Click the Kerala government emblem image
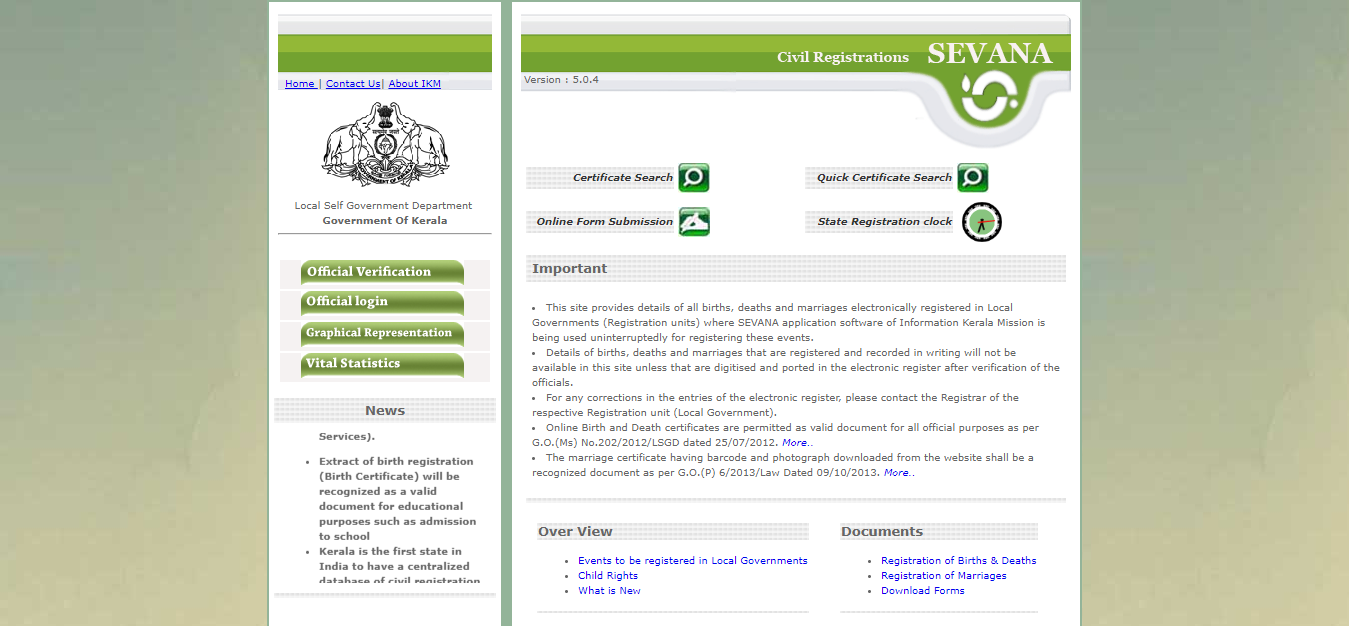 [385, 144]
